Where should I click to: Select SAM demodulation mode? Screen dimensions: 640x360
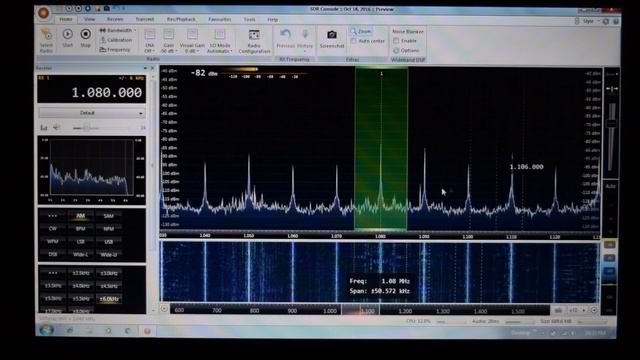point(109,216)
